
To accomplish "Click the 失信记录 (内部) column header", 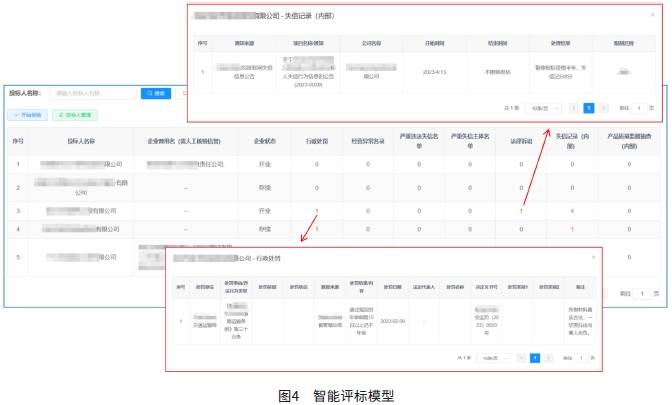I will tap(572, 141).
